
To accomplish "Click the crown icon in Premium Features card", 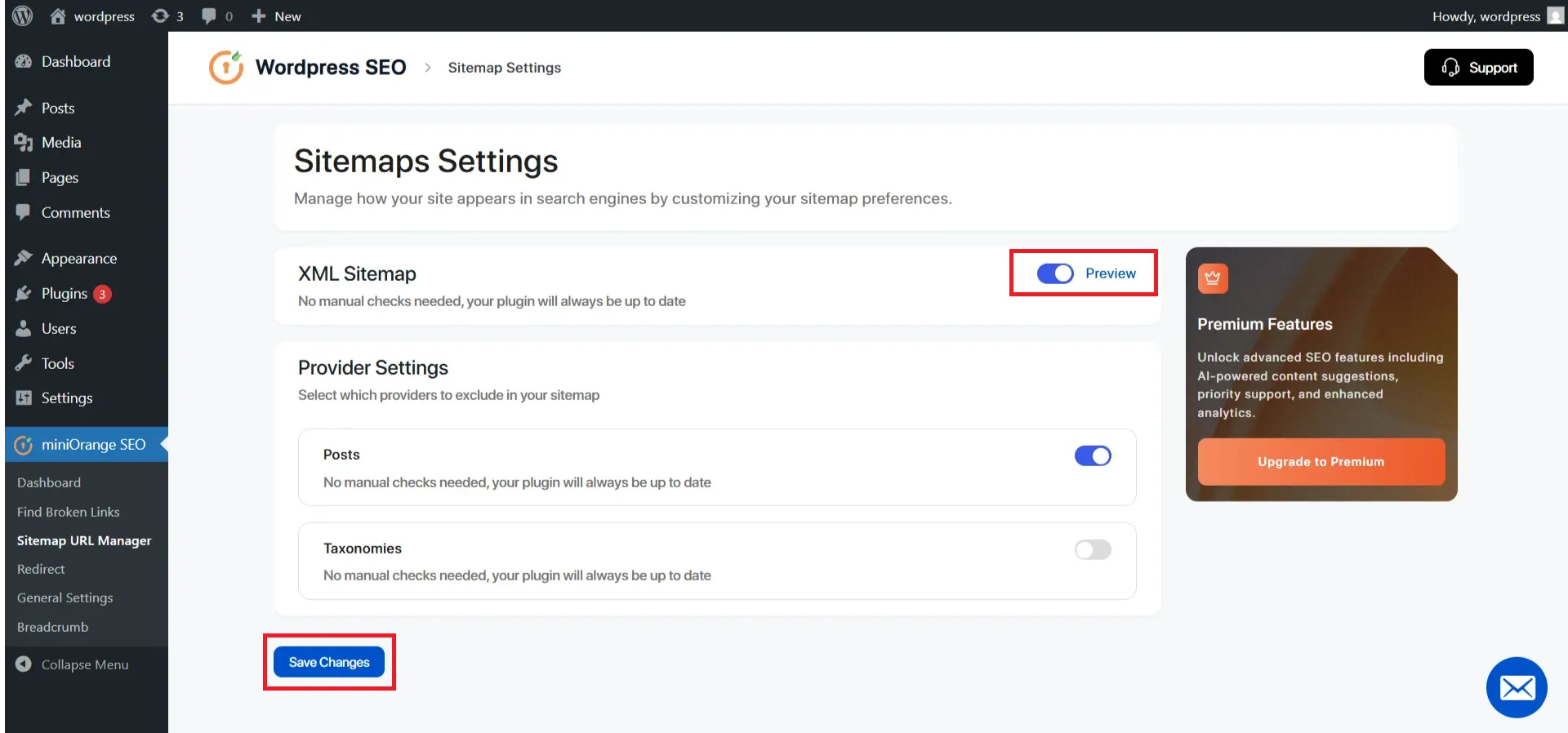I will (1213, 278).
